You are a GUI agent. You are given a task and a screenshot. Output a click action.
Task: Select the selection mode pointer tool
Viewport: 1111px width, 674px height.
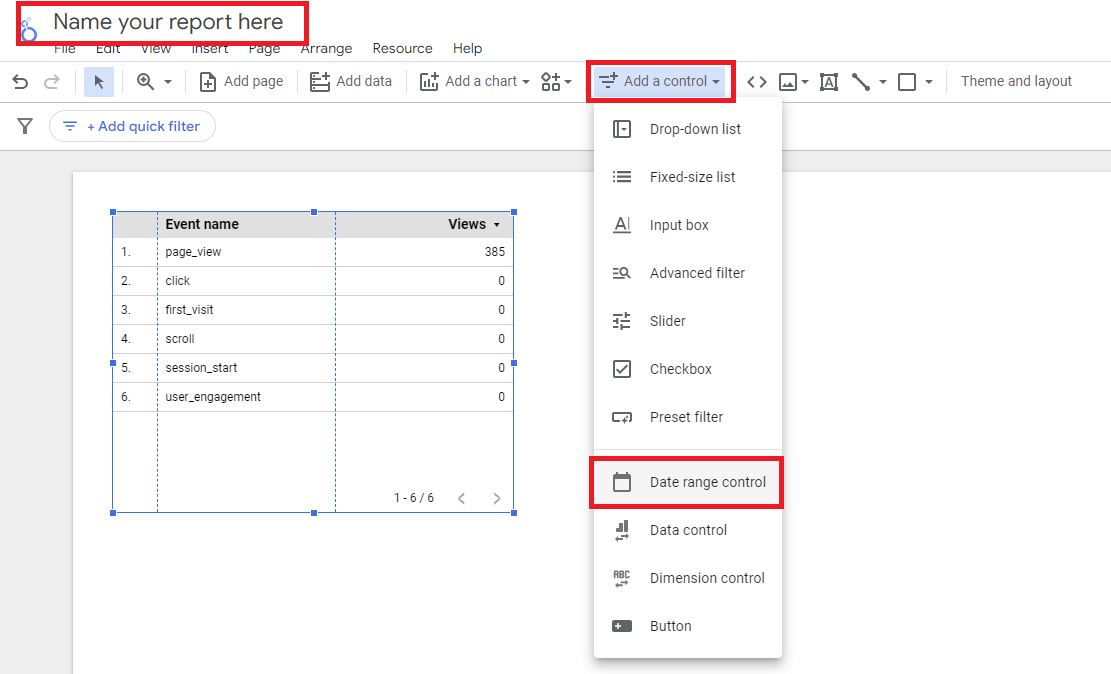pos(98,82)
